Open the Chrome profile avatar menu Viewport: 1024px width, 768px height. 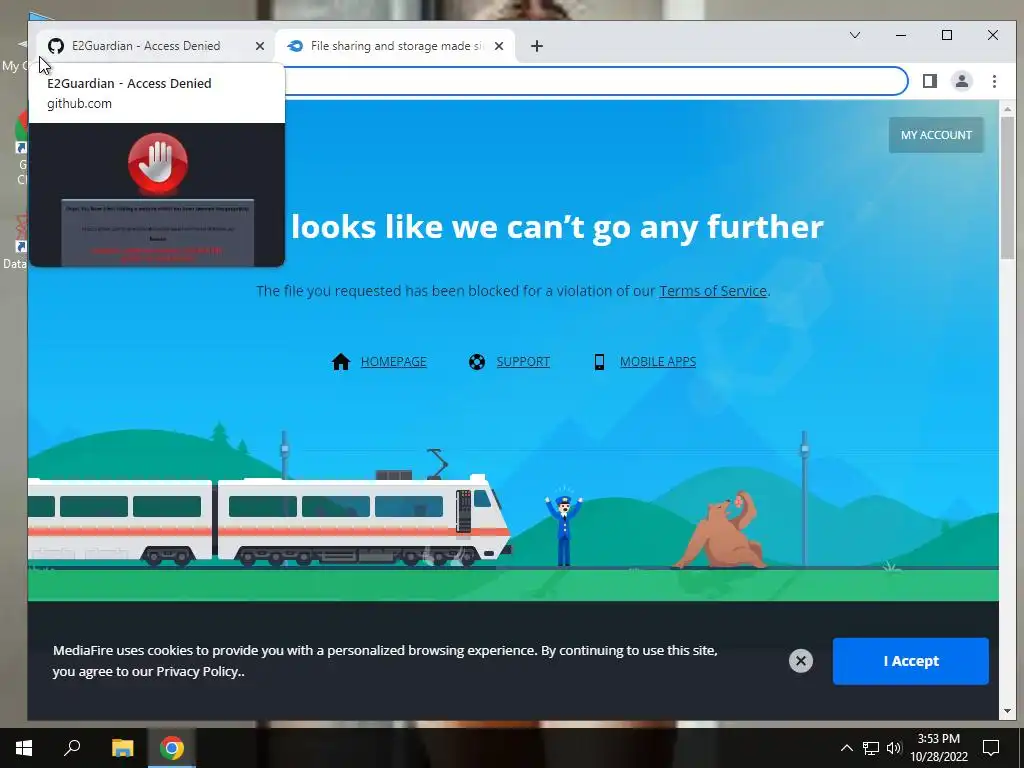coord(962,81)
